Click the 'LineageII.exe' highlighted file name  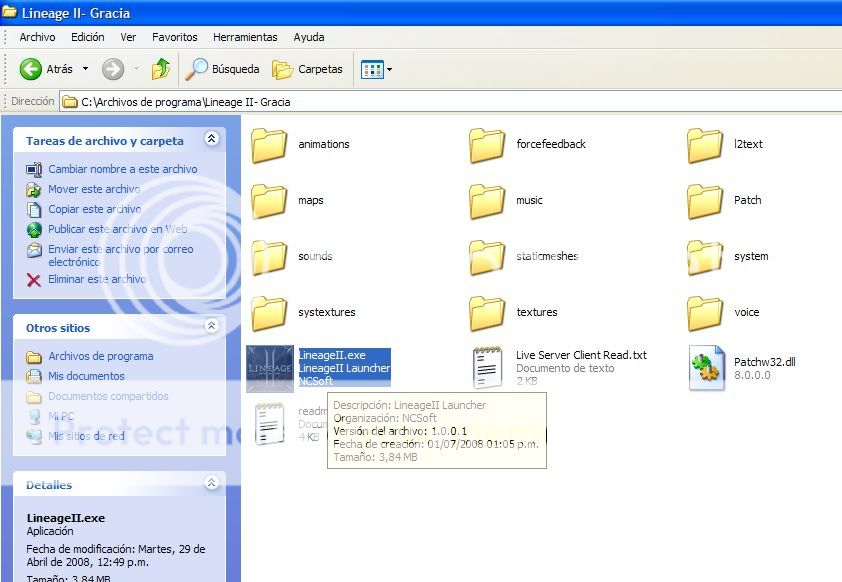tap(332, 355)
